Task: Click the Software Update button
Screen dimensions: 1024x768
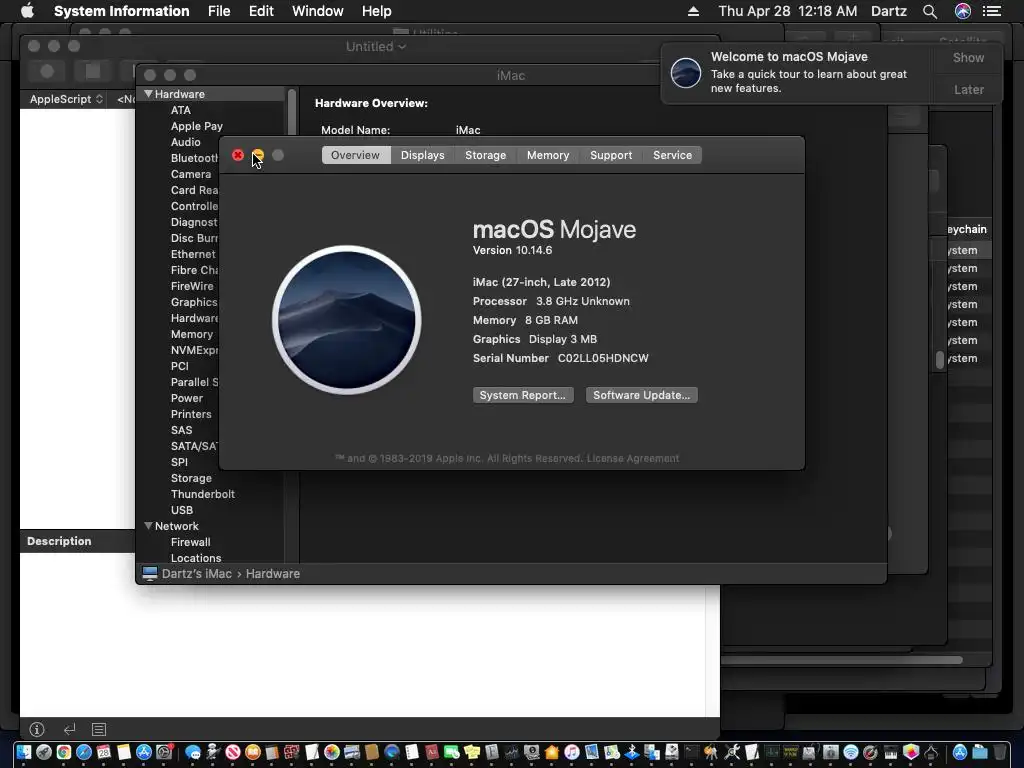Action: (641, 395)
